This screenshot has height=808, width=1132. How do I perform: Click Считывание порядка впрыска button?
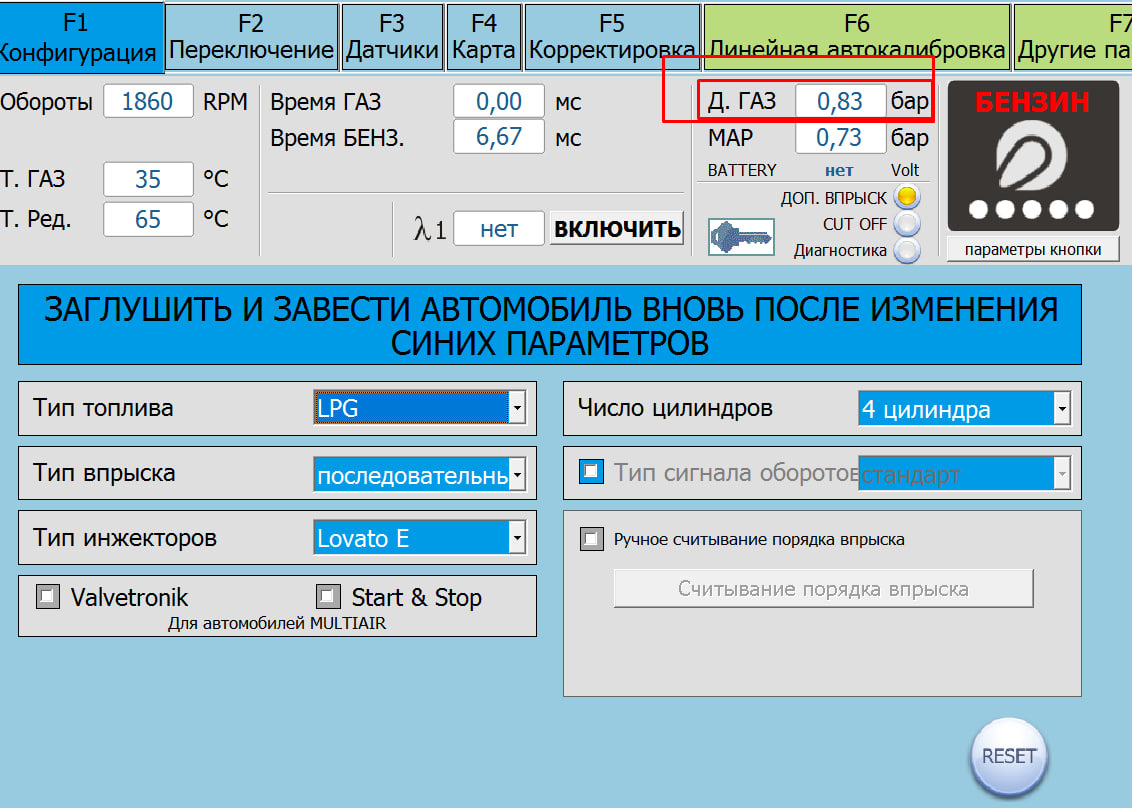coord(823,588)
